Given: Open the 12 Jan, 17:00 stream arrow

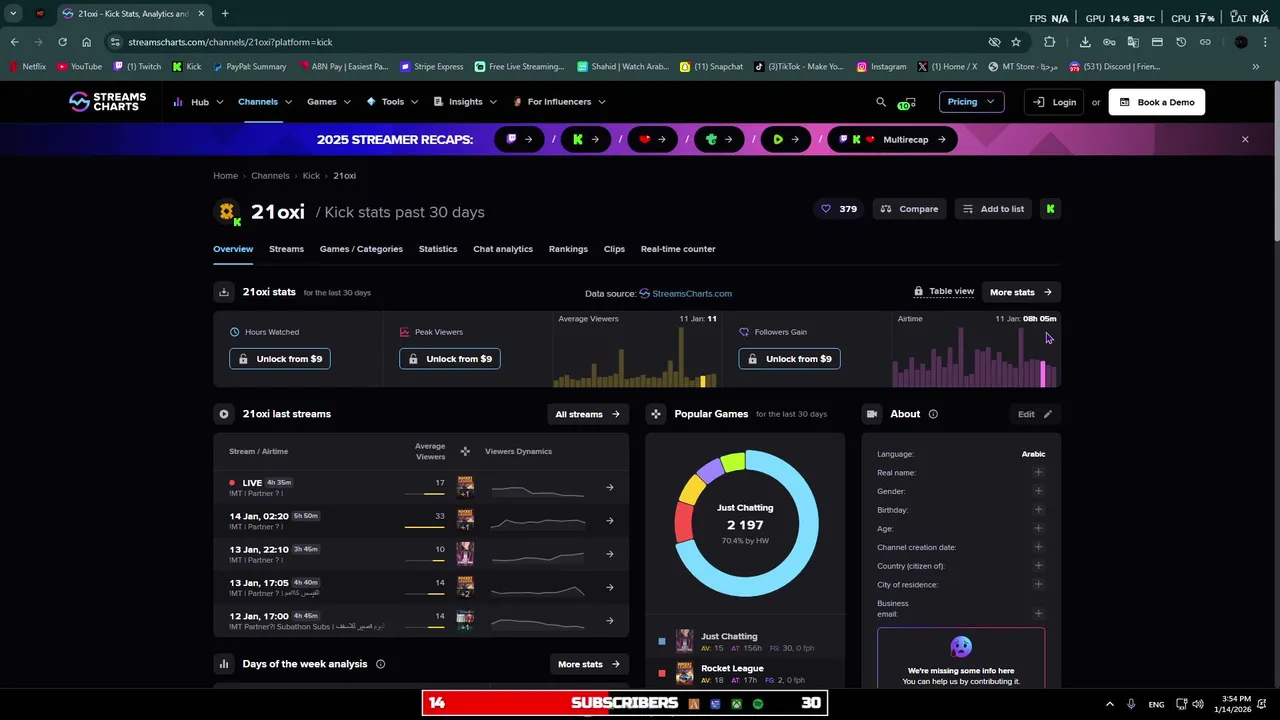Looking at the screenshot, I should click(610, 621).
